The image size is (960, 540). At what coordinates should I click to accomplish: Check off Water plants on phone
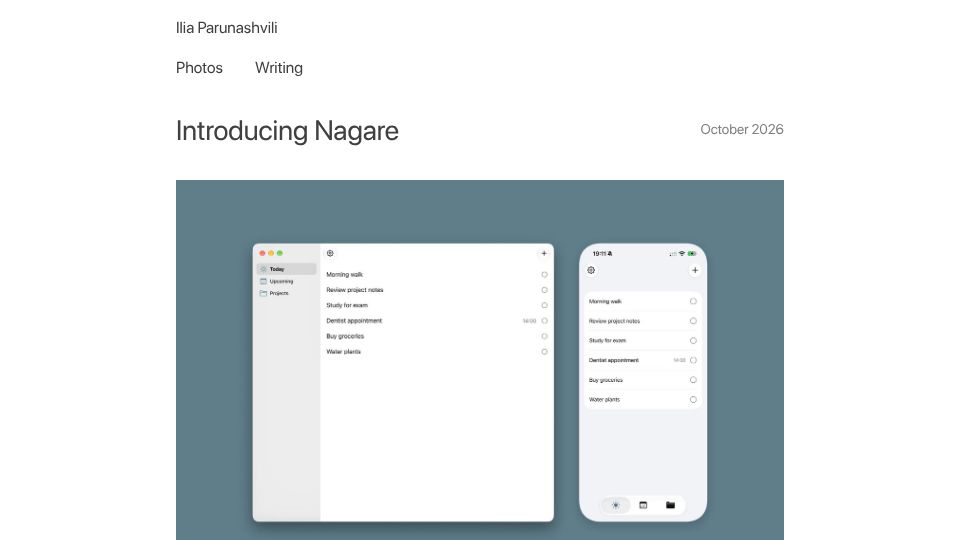(x=693, y=399)
